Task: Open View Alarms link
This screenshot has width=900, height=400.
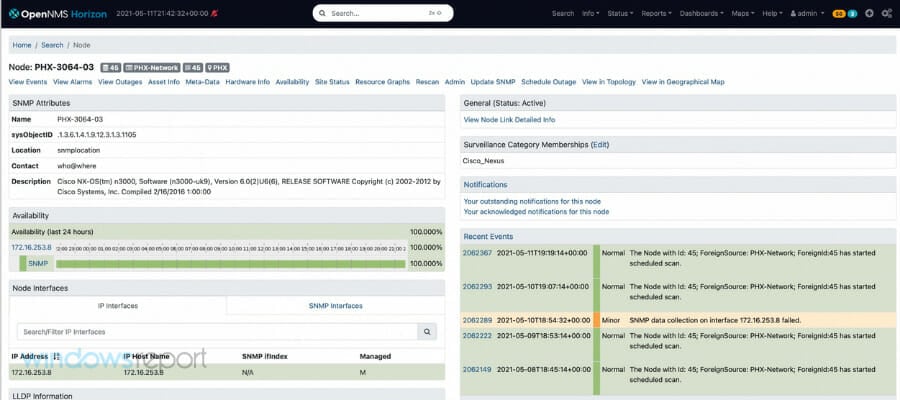Action: [72, 82]
